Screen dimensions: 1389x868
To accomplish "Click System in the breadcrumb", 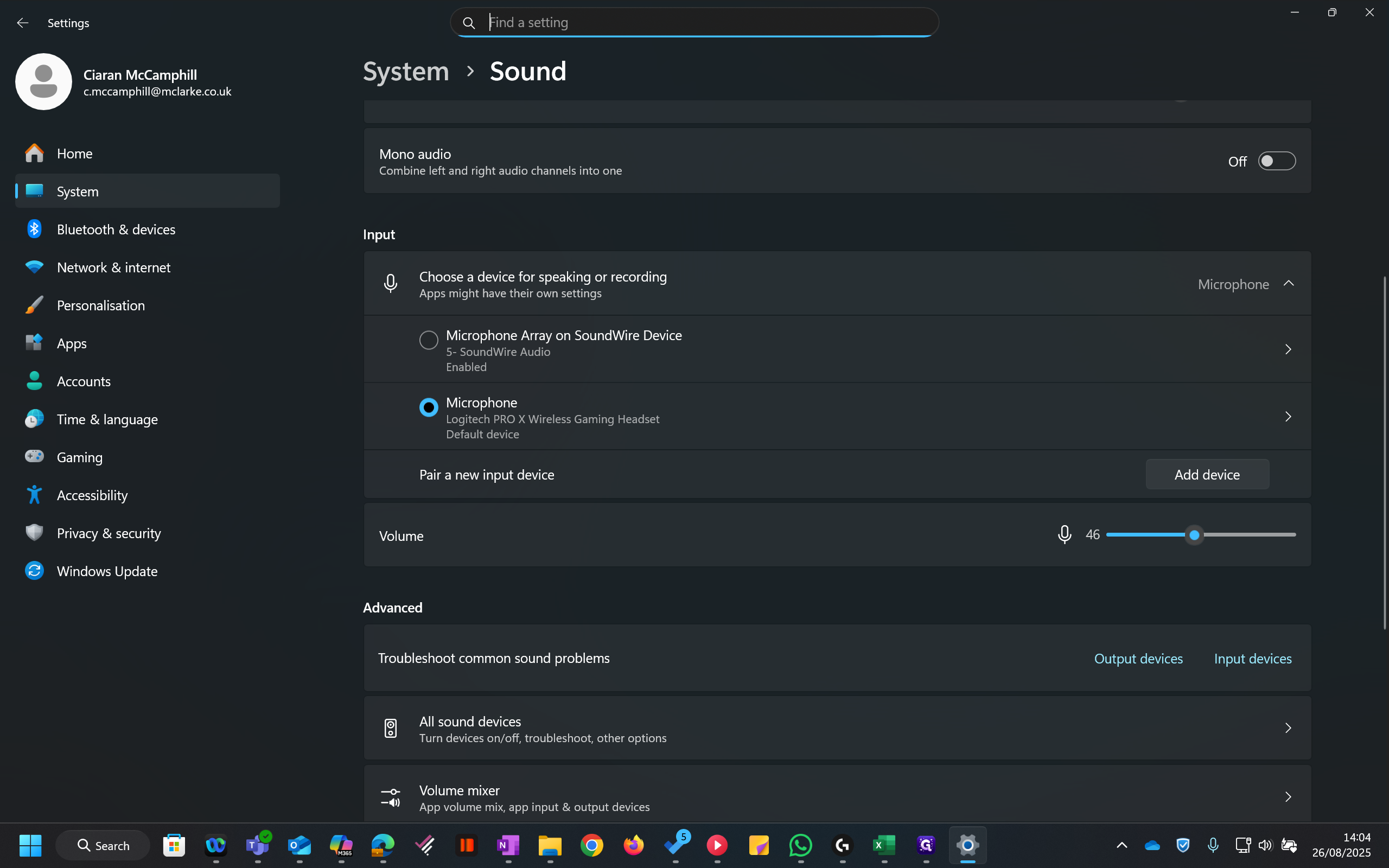I will 406,71.
